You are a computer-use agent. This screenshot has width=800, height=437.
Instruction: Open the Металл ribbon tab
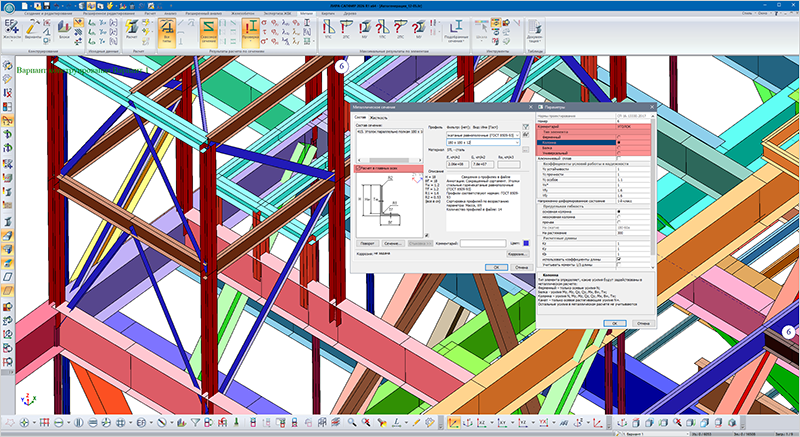click(306, 13)
